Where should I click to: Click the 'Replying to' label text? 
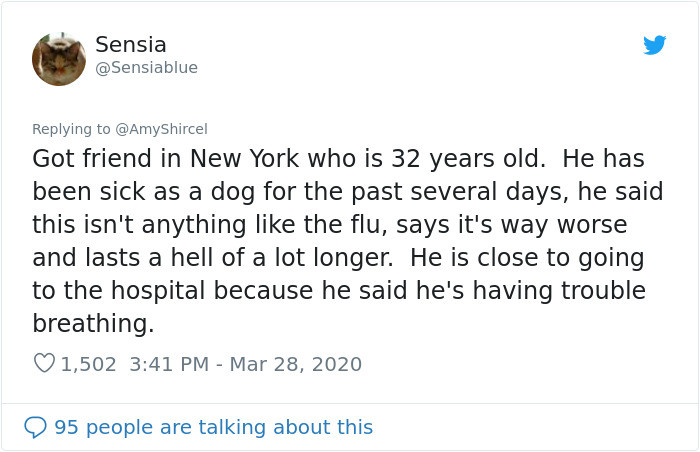click(71, 129)
